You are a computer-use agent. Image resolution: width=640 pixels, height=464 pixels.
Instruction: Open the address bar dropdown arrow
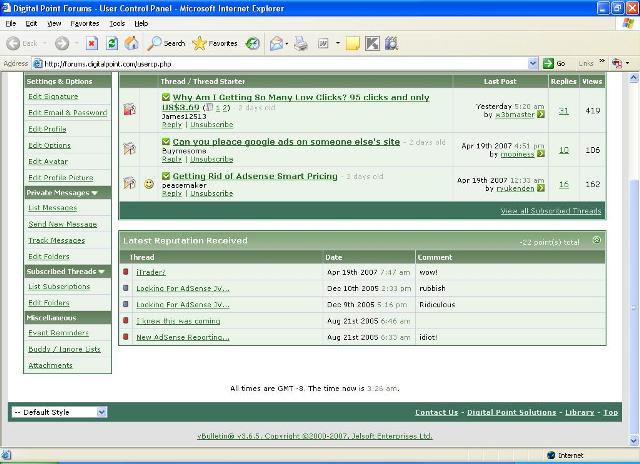coord(532,64)
